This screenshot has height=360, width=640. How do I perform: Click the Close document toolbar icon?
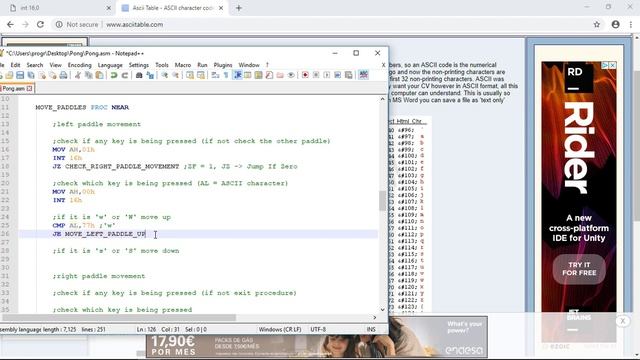pyautogui.click(x=42, y=75)
